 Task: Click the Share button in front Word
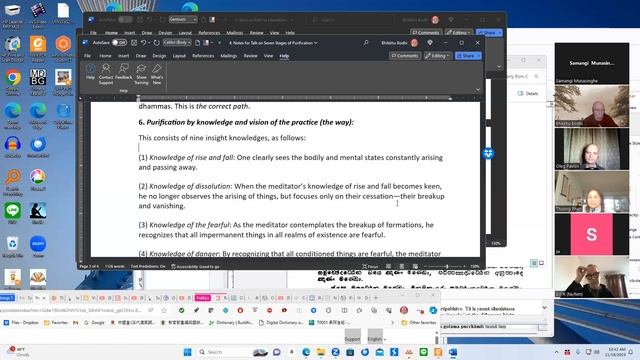pos(468,56)
